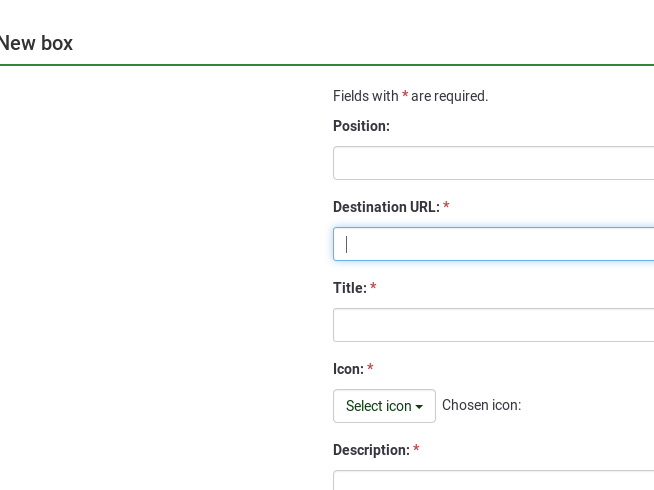Screen dimensions: 654x490
Task: Click the Icon field label
Action: click(348, 369)
